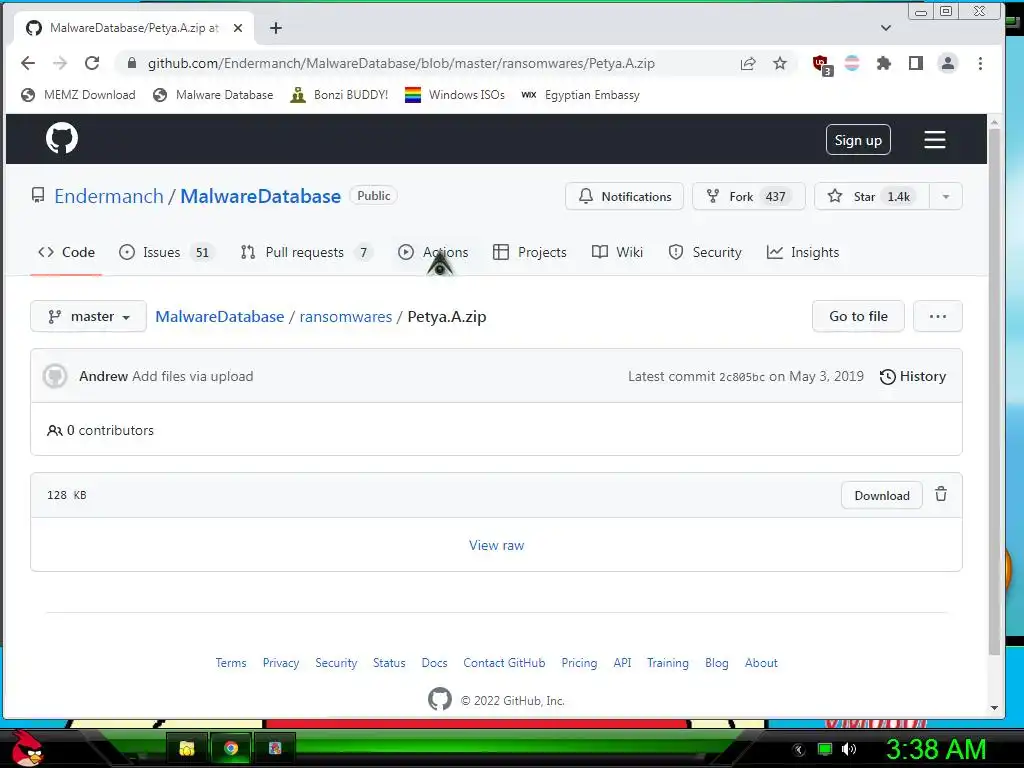
Task: Bookmark this page with the star icon
Action: coord(780,63)
